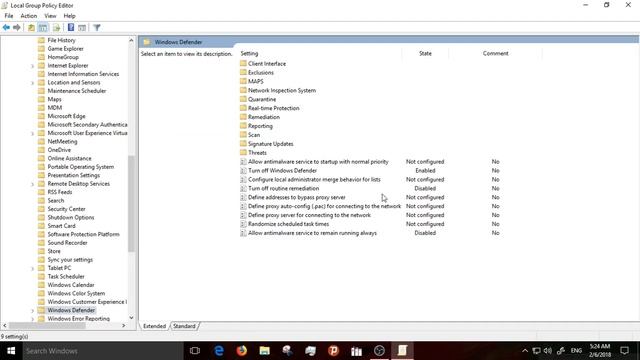
Task: Open the View menu
Action: pyautogui.click(x=50, y=16)
